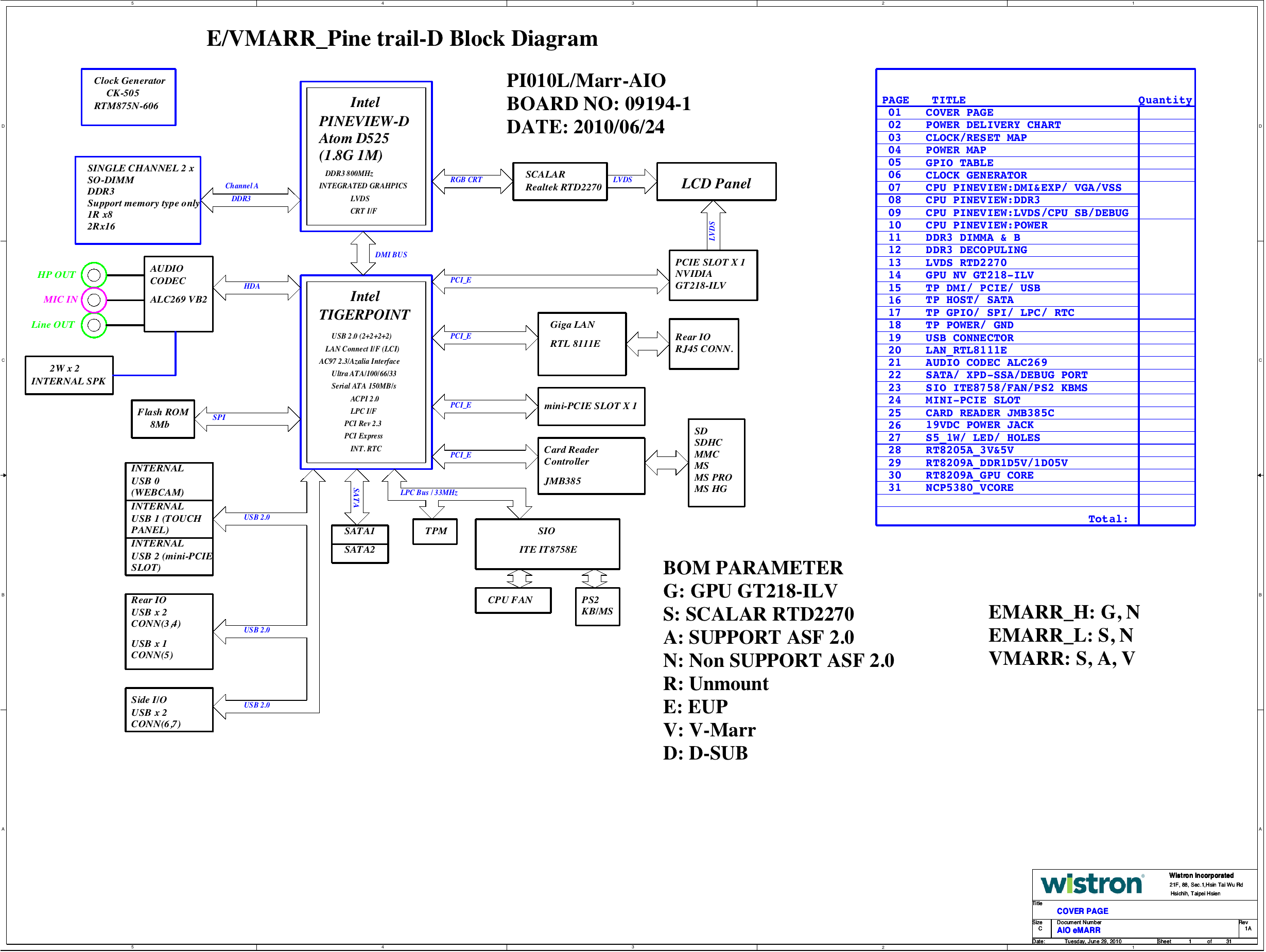Click the DDR3 DECOPULING row
1266x952 pixels.
tap(1035, 250)
